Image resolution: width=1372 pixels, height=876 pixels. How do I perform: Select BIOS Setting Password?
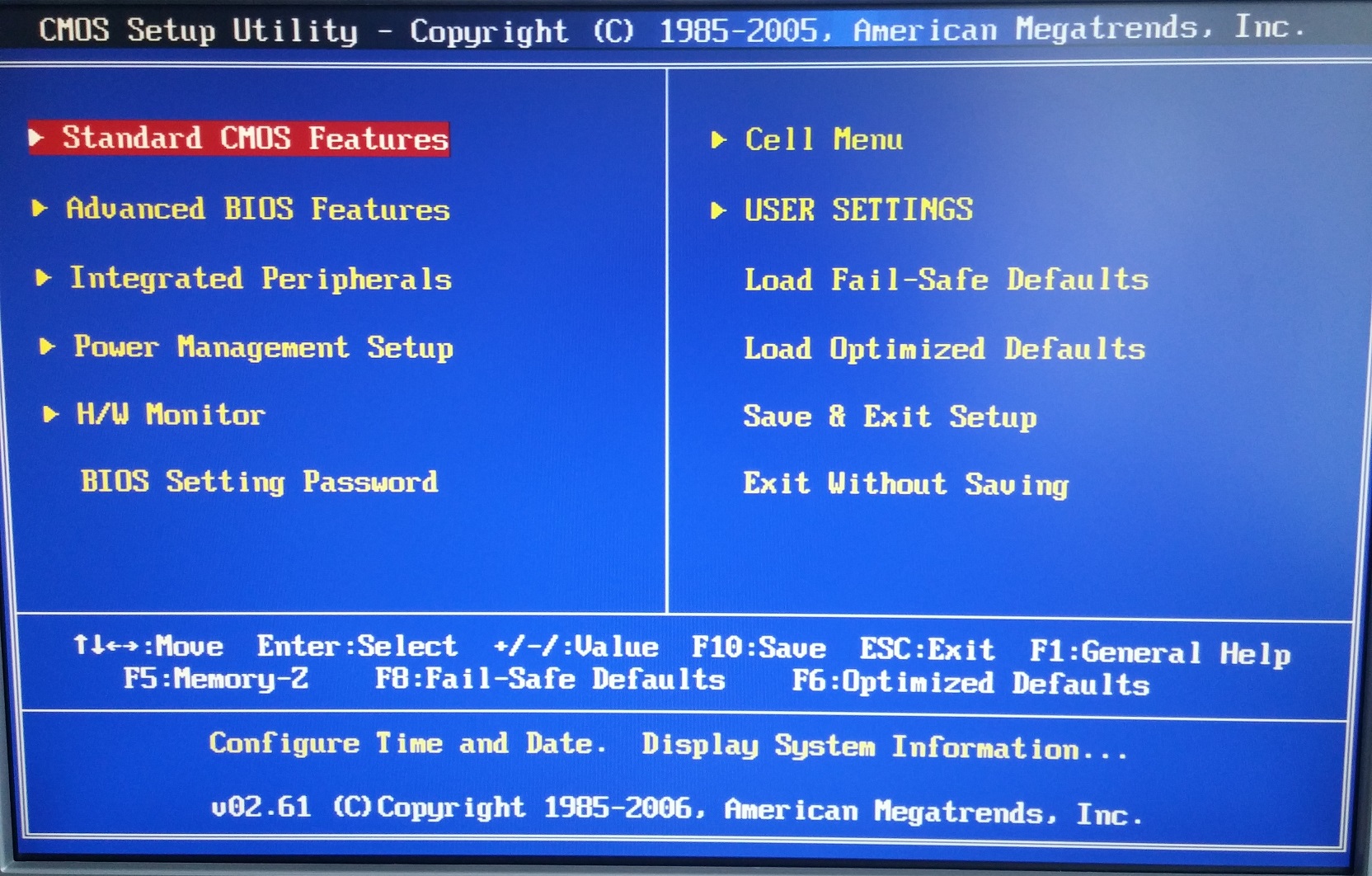[x=259, y=482]
